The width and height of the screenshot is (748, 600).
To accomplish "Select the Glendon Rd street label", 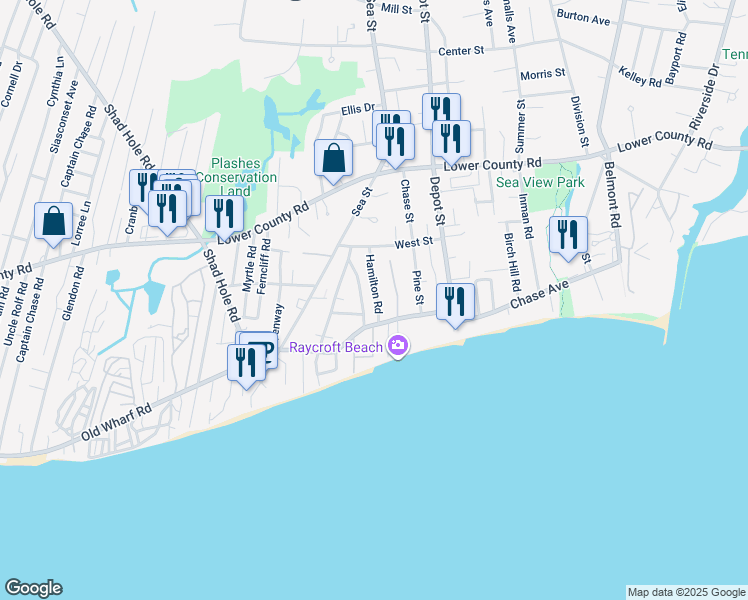I will [73, 293].
